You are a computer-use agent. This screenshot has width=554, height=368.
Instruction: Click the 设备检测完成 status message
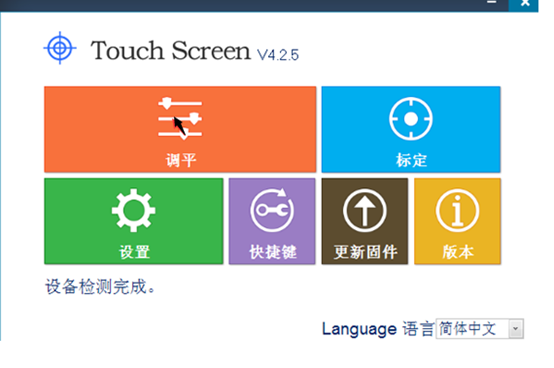click(x=100, y=286)
